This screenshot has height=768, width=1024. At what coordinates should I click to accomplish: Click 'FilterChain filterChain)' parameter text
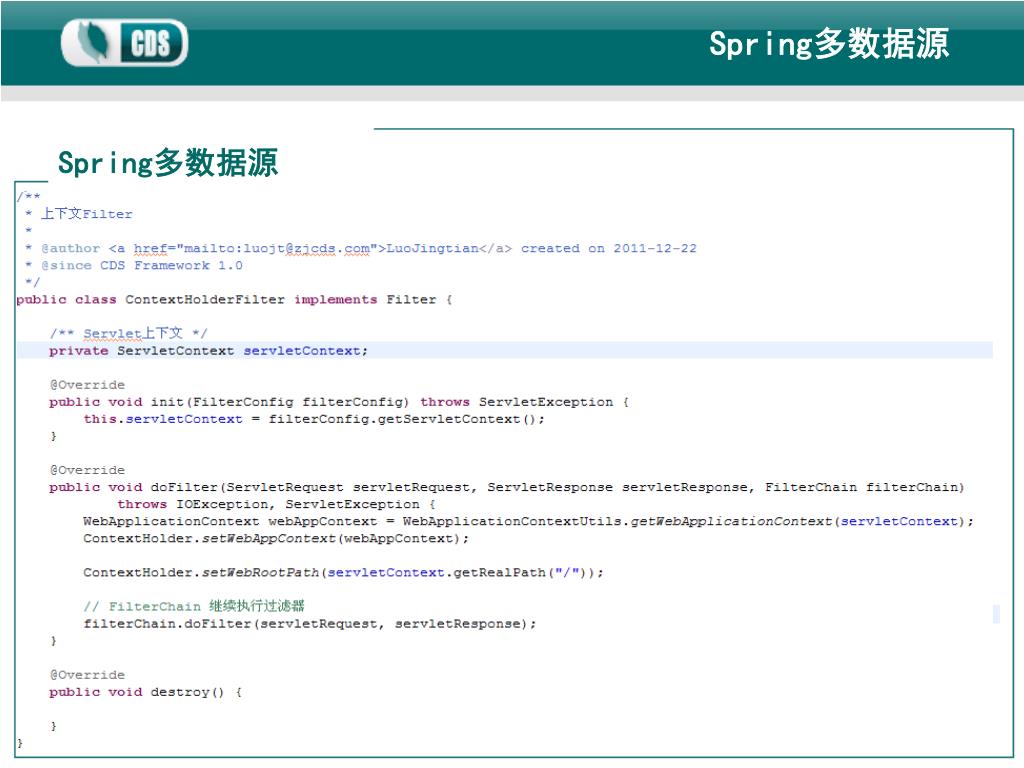[x=865, y=487]
